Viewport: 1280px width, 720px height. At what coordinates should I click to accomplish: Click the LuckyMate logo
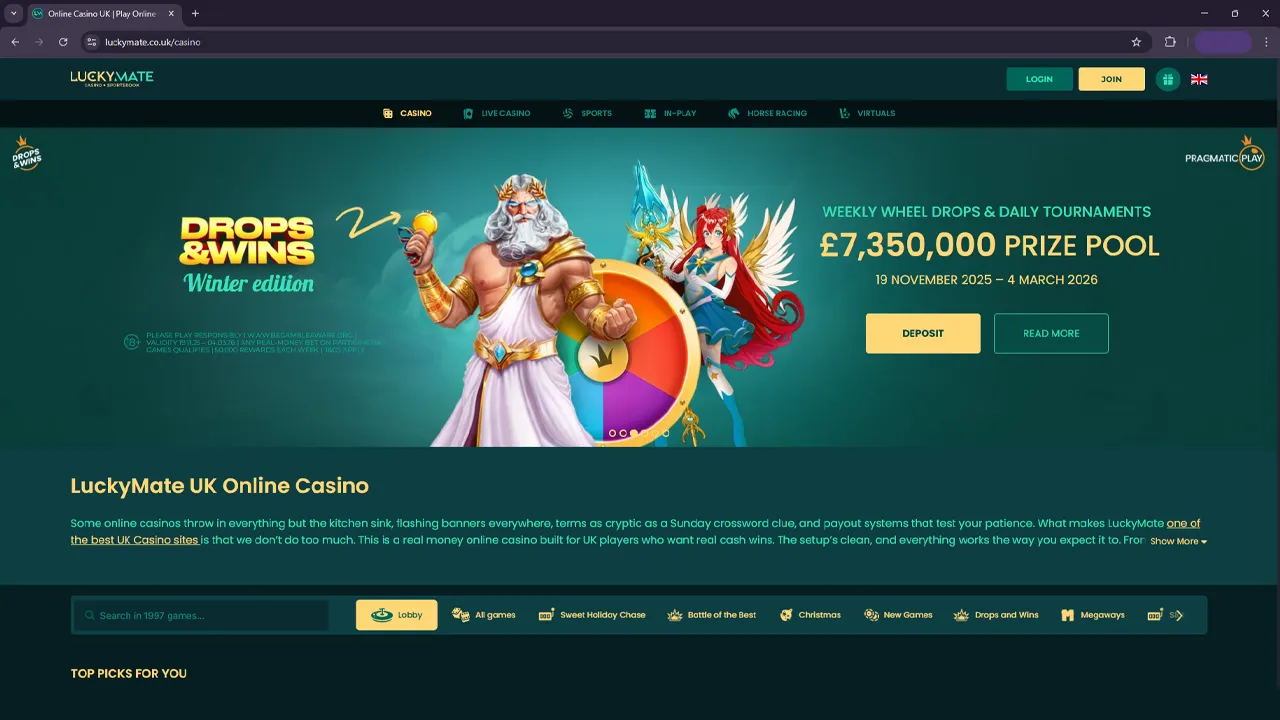tap(112, 78)
